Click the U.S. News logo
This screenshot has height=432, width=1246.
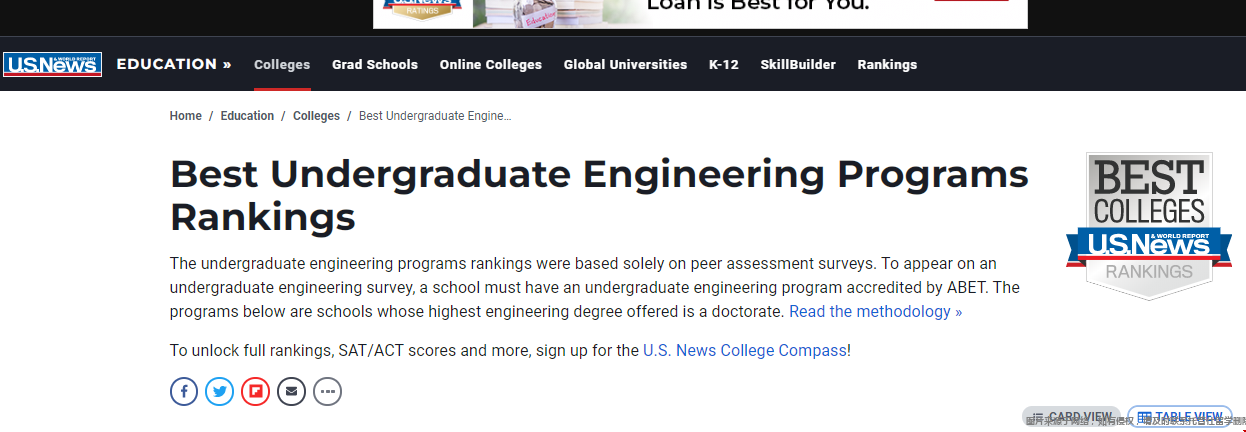pyautogui.click(x=52, y=65)
